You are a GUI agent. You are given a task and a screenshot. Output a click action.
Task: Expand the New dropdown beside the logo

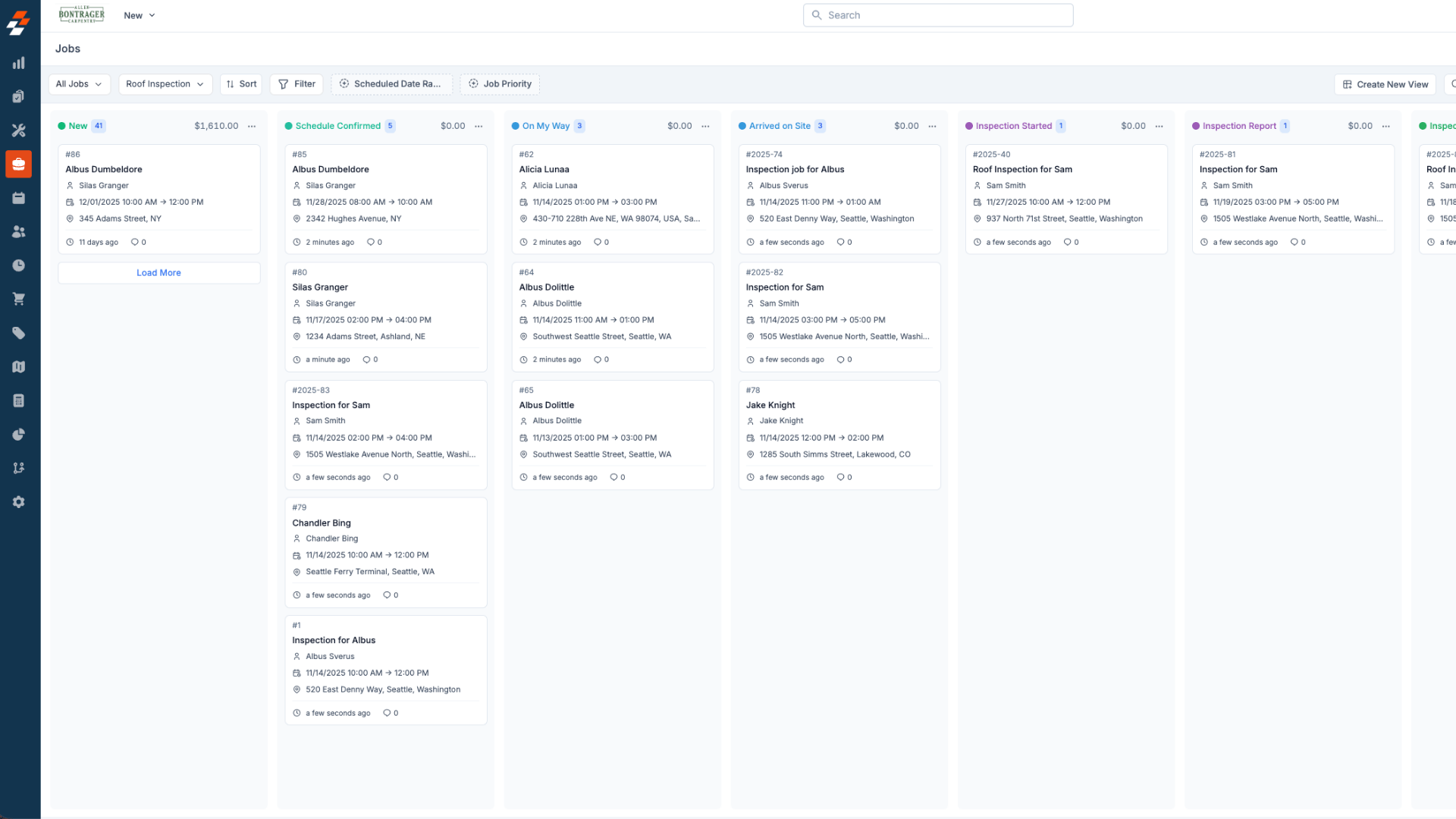click(140, 15)
